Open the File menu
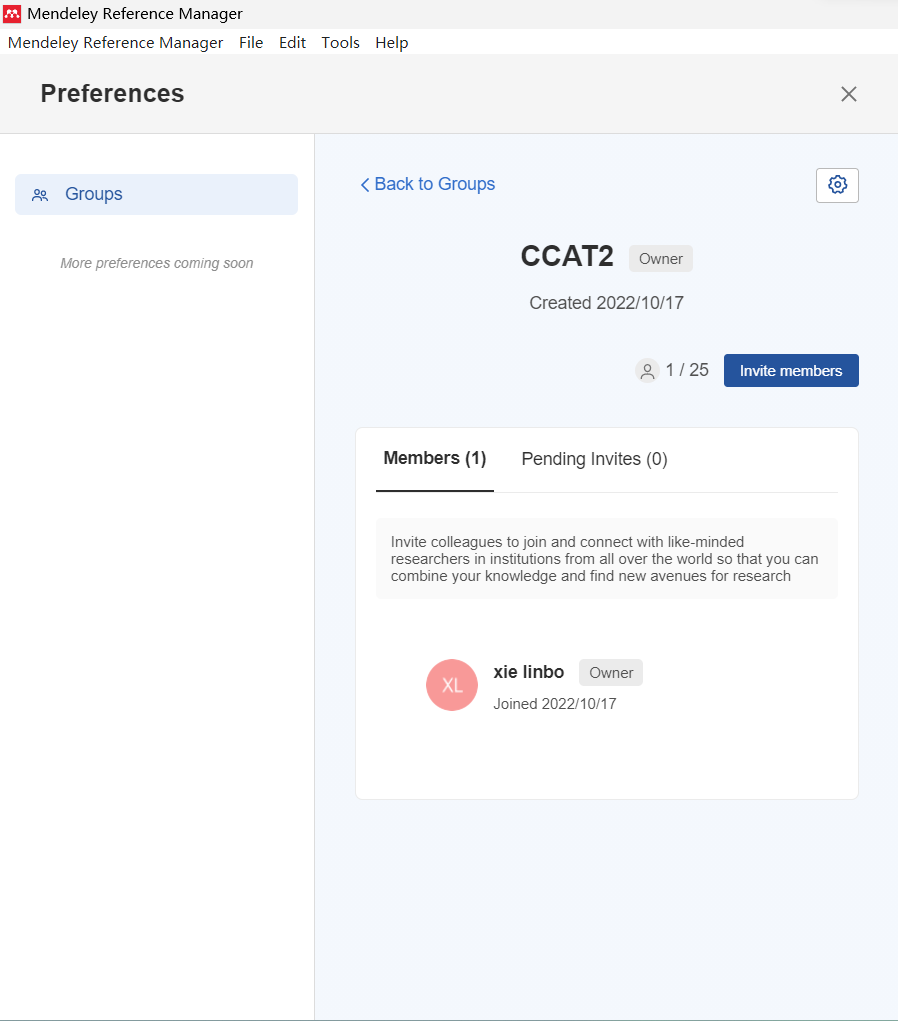The image size is (898, 1021). (251, 43)
